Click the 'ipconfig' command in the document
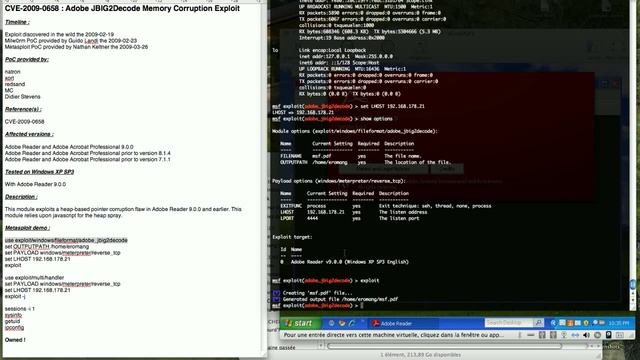640x360 pixels. click(x=14, y=327)
